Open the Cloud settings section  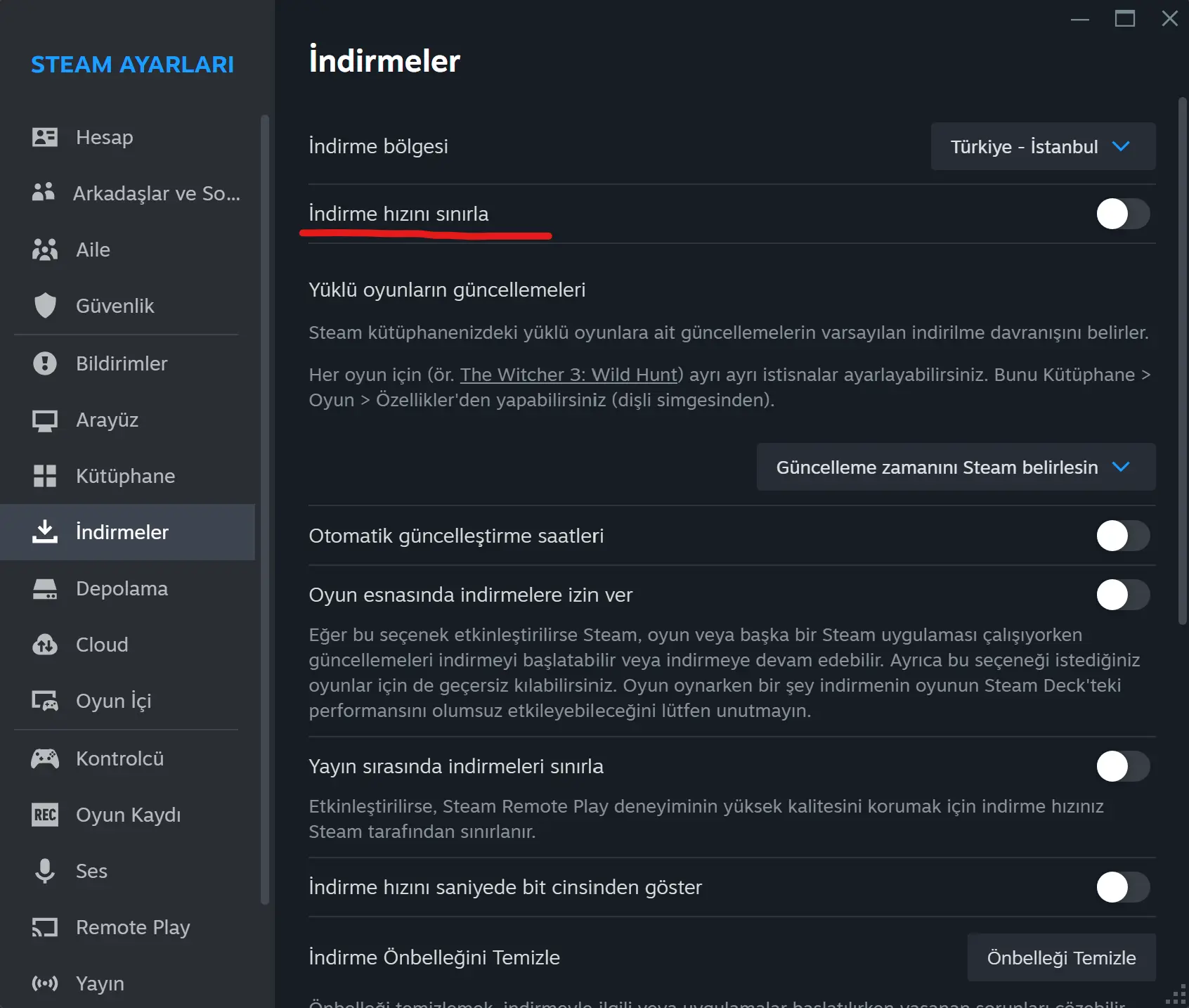127,645
